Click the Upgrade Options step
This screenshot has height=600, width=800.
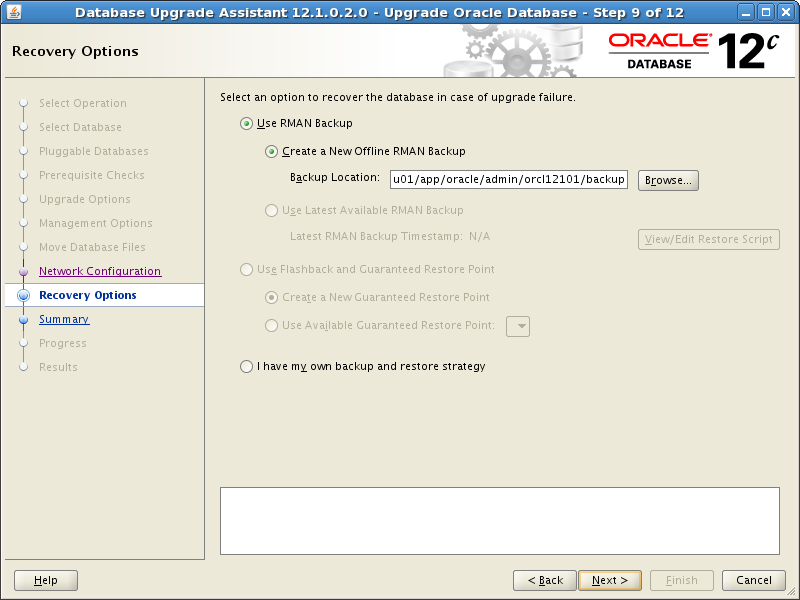pos(85,199)
